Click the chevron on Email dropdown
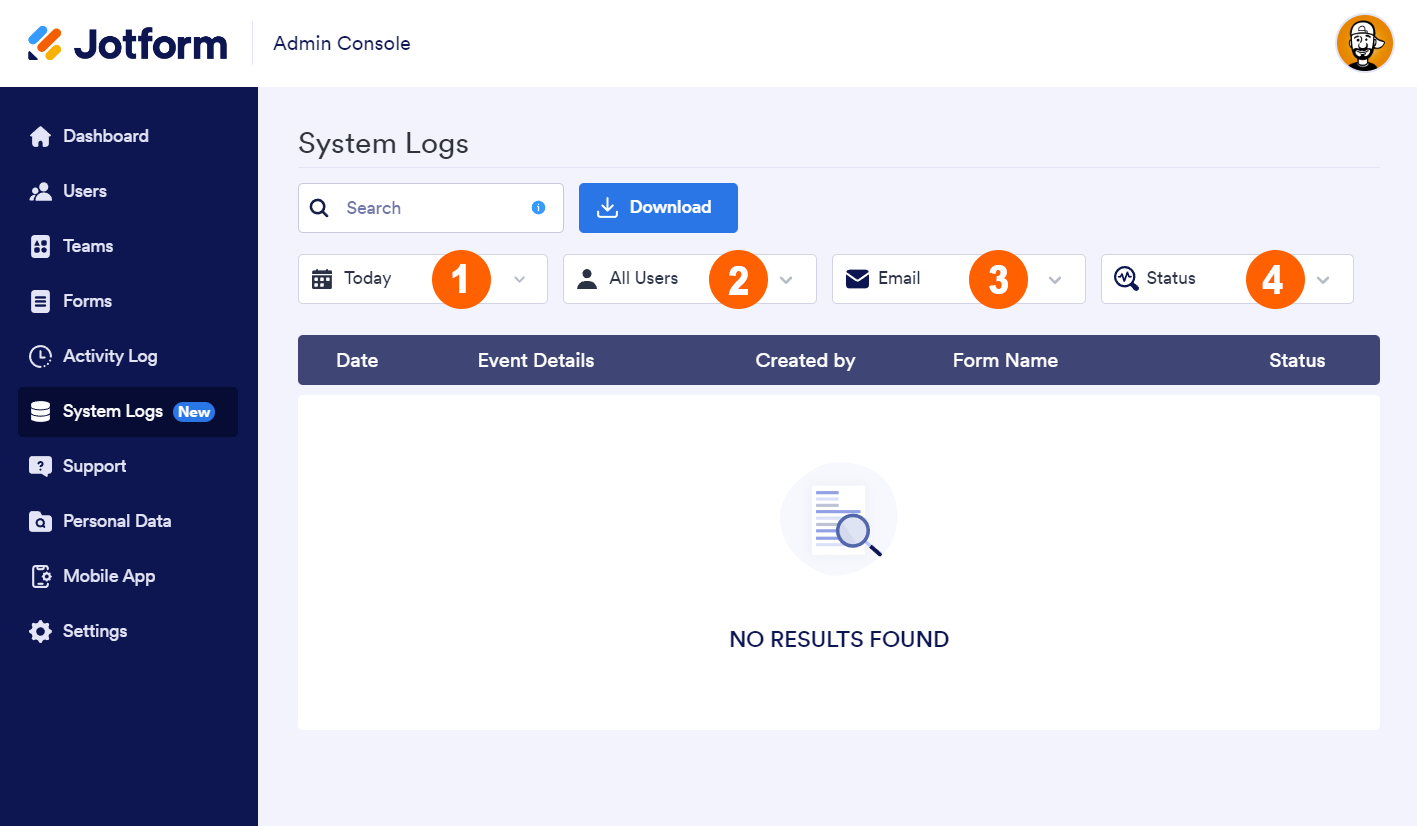 (x=1055, y=280)
